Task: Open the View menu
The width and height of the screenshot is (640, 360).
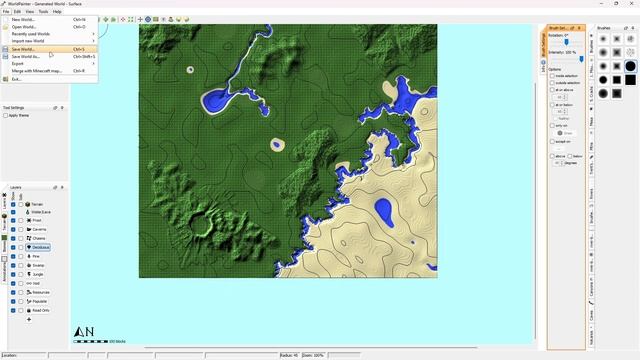Action: [30, 11]
